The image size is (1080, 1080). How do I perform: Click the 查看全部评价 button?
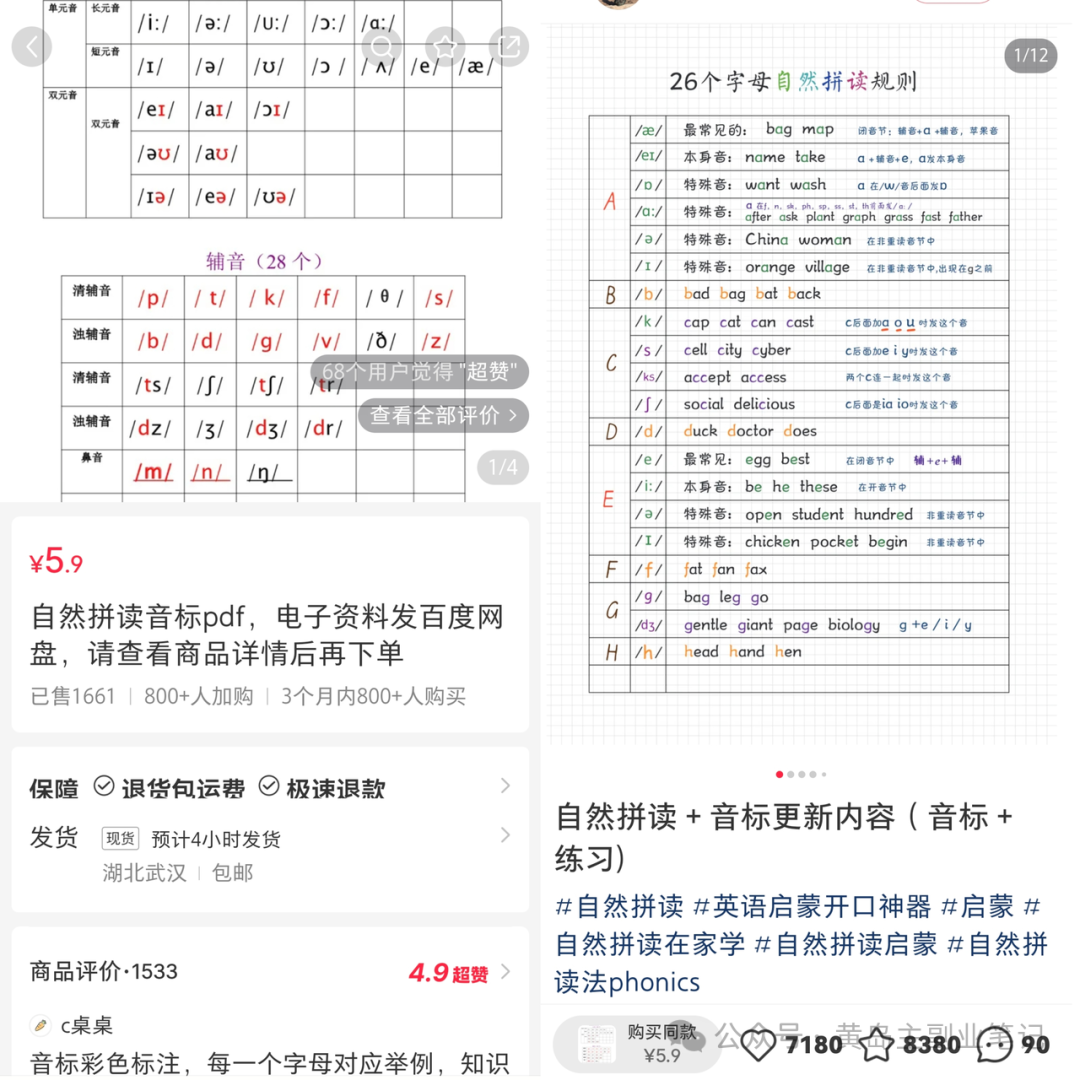pyautogui.click(x=443, y=416)
